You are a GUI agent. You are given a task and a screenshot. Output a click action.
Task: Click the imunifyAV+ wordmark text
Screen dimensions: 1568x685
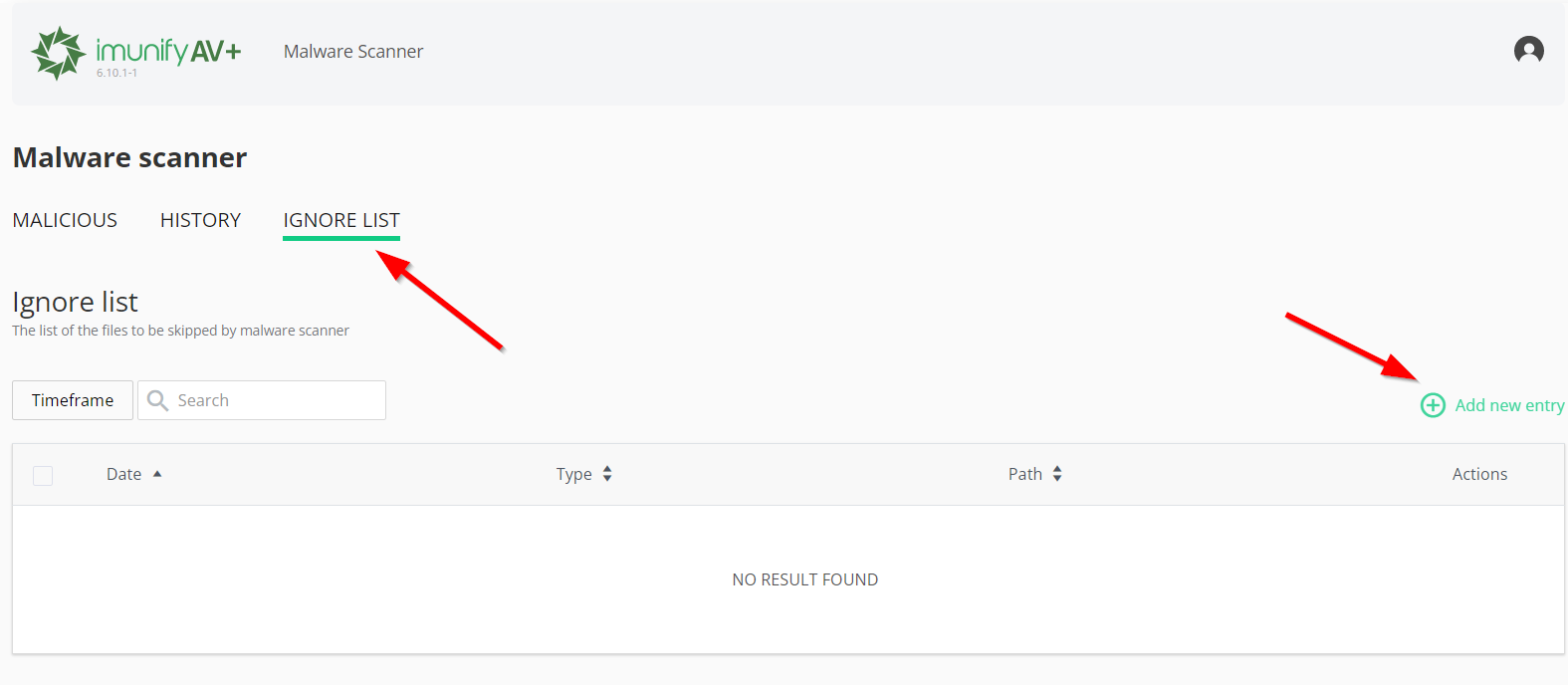coord(168,51)
